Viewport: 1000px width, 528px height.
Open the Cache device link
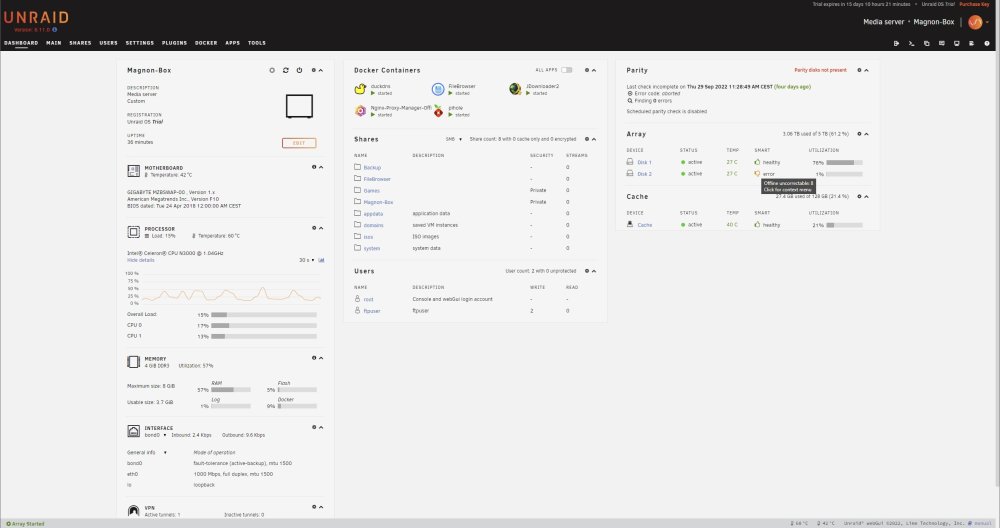tap(645, 224)
